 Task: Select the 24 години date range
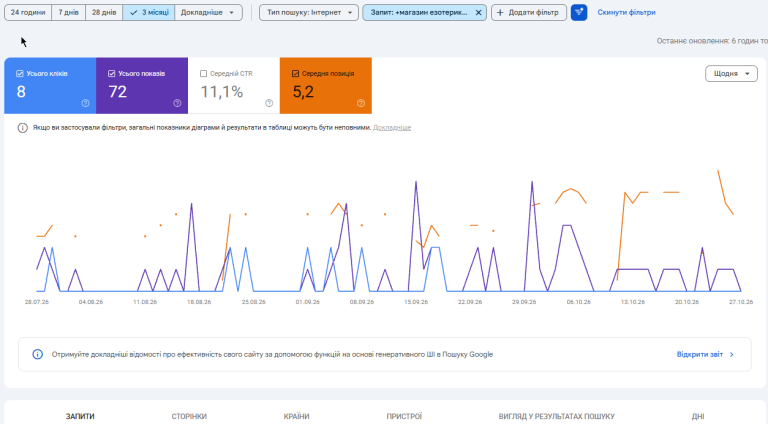pyautogui.click(x=28, y=12)
